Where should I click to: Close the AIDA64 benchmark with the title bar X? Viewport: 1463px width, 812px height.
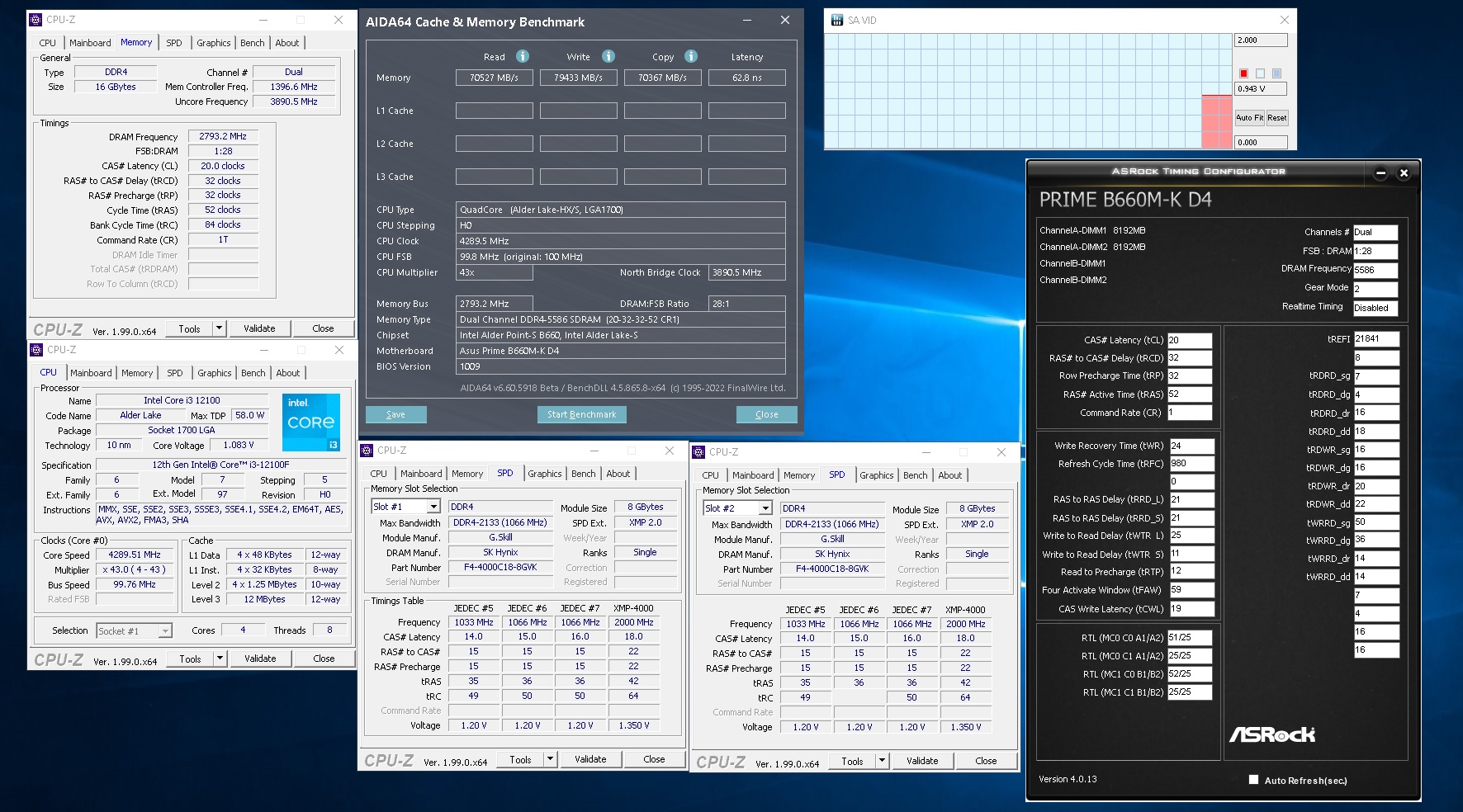click(x=785, y=20)
